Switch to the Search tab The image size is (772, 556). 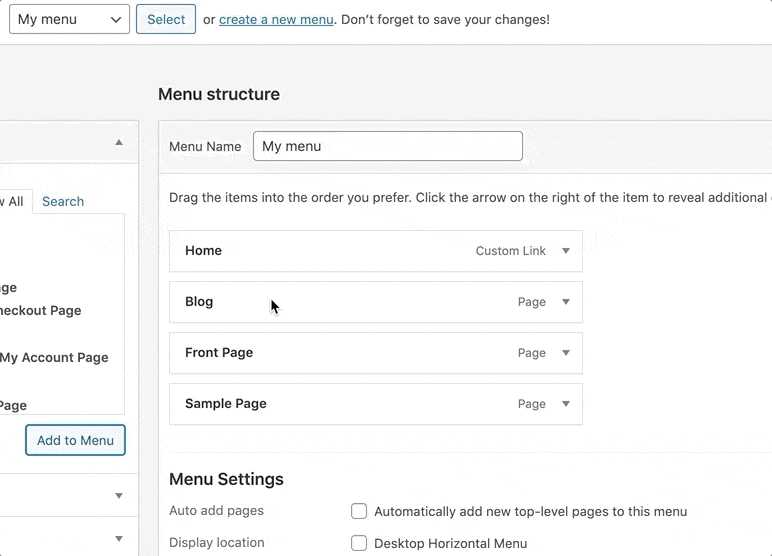point(63,201)
